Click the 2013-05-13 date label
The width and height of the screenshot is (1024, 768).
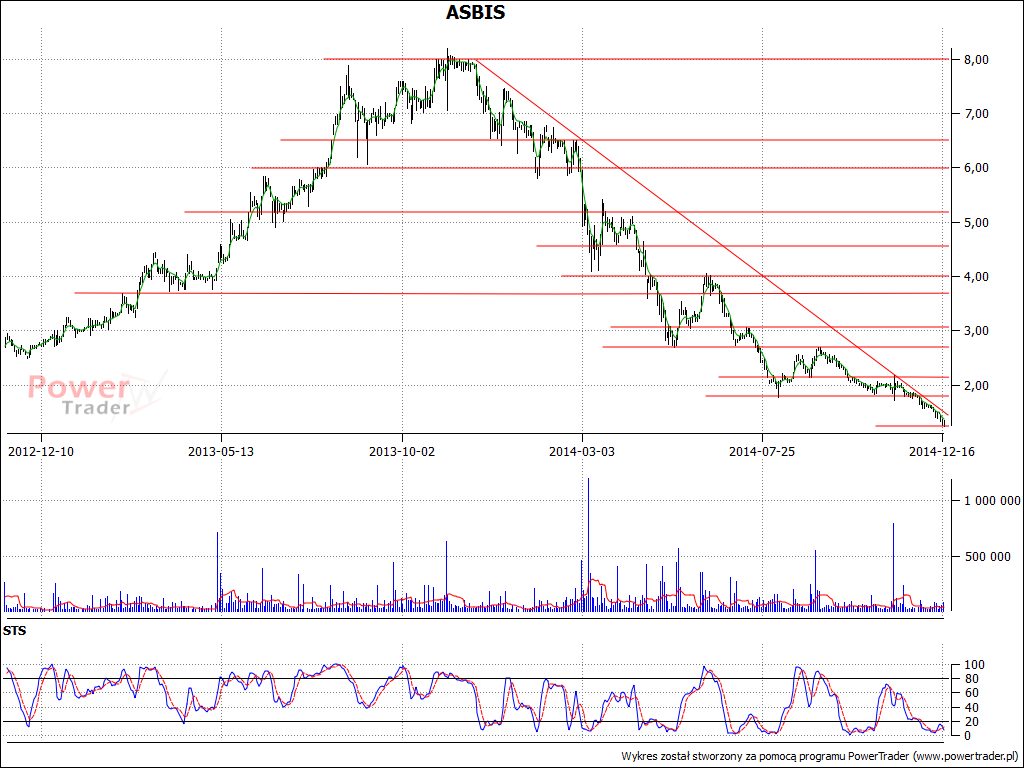[x=221, y=451]
